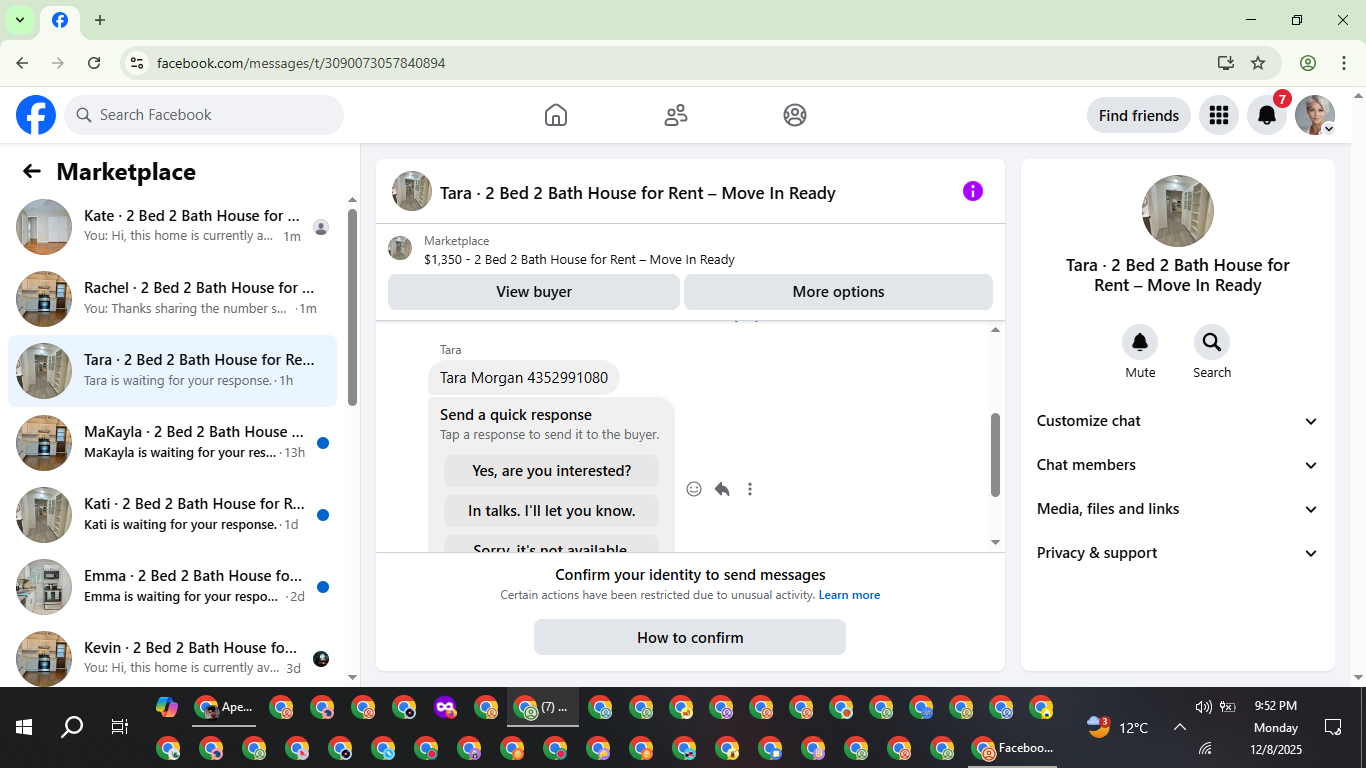Click the browser address bar URL
Image resolution: width=1366 pixels, height=768 pixels.
pos(301,63)
